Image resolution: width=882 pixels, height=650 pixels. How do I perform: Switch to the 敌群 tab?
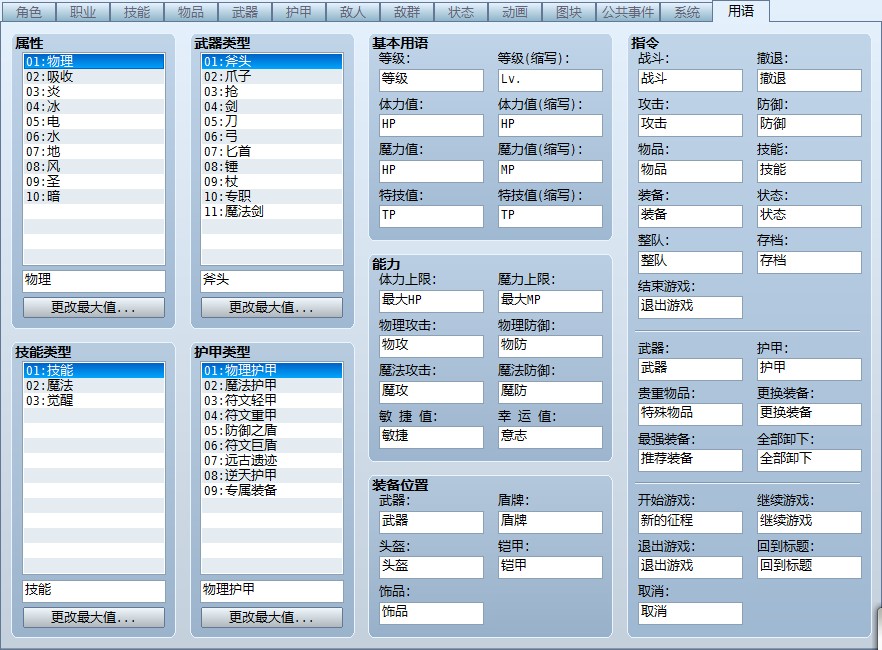point(407,12)
